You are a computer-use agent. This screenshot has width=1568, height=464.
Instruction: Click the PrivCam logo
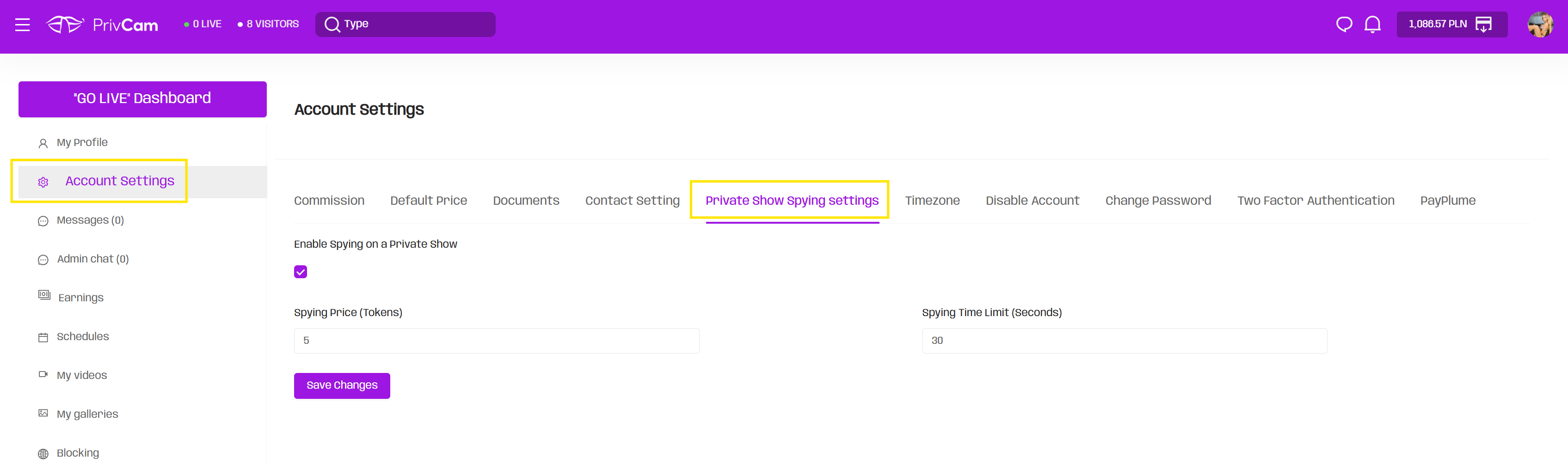tap(102, 24)
